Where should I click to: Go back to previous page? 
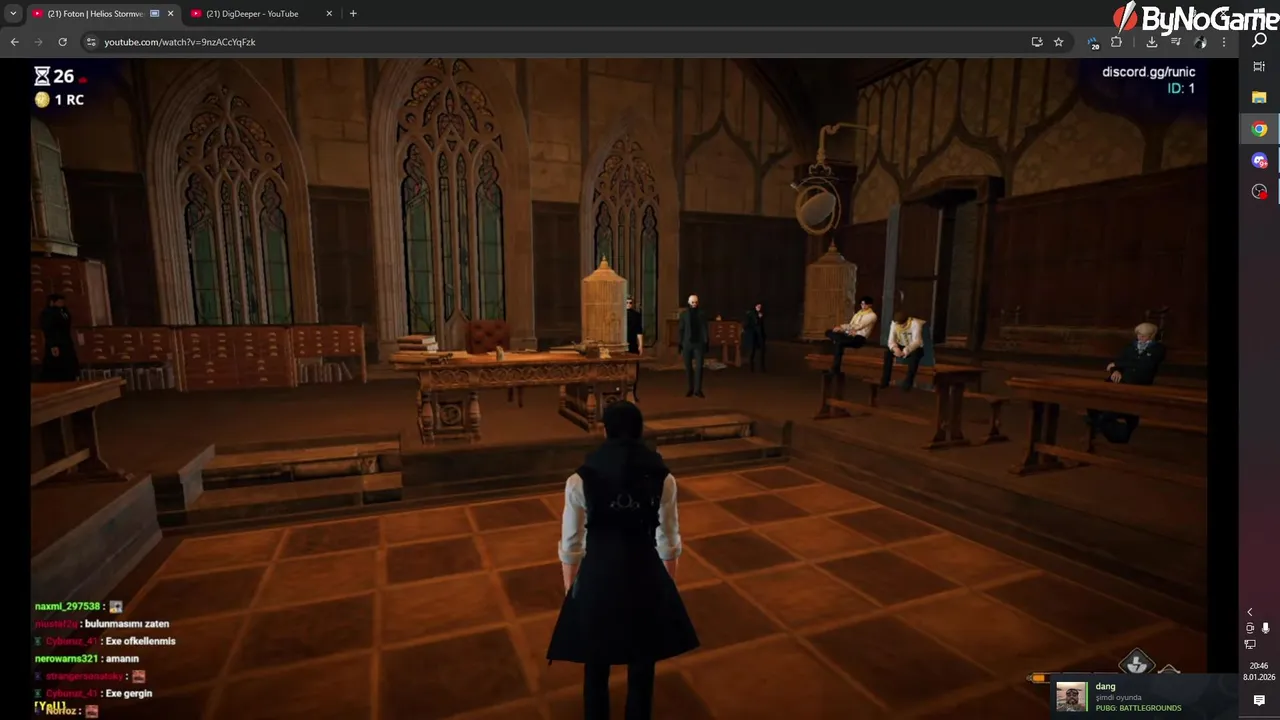pos(14,42)
